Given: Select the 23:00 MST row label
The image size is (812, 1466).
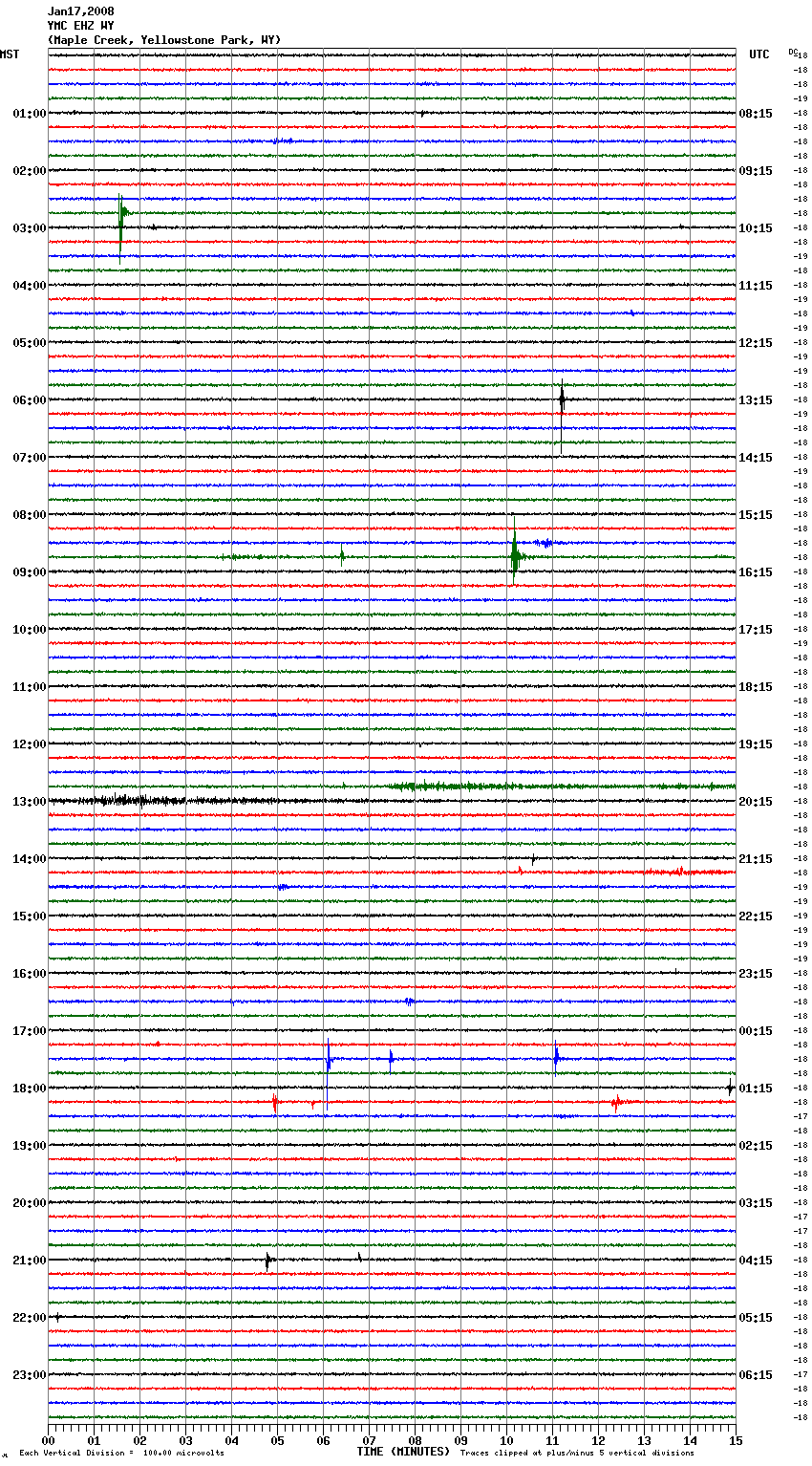Looking at the screenshot, I should tap(29, 1375).
